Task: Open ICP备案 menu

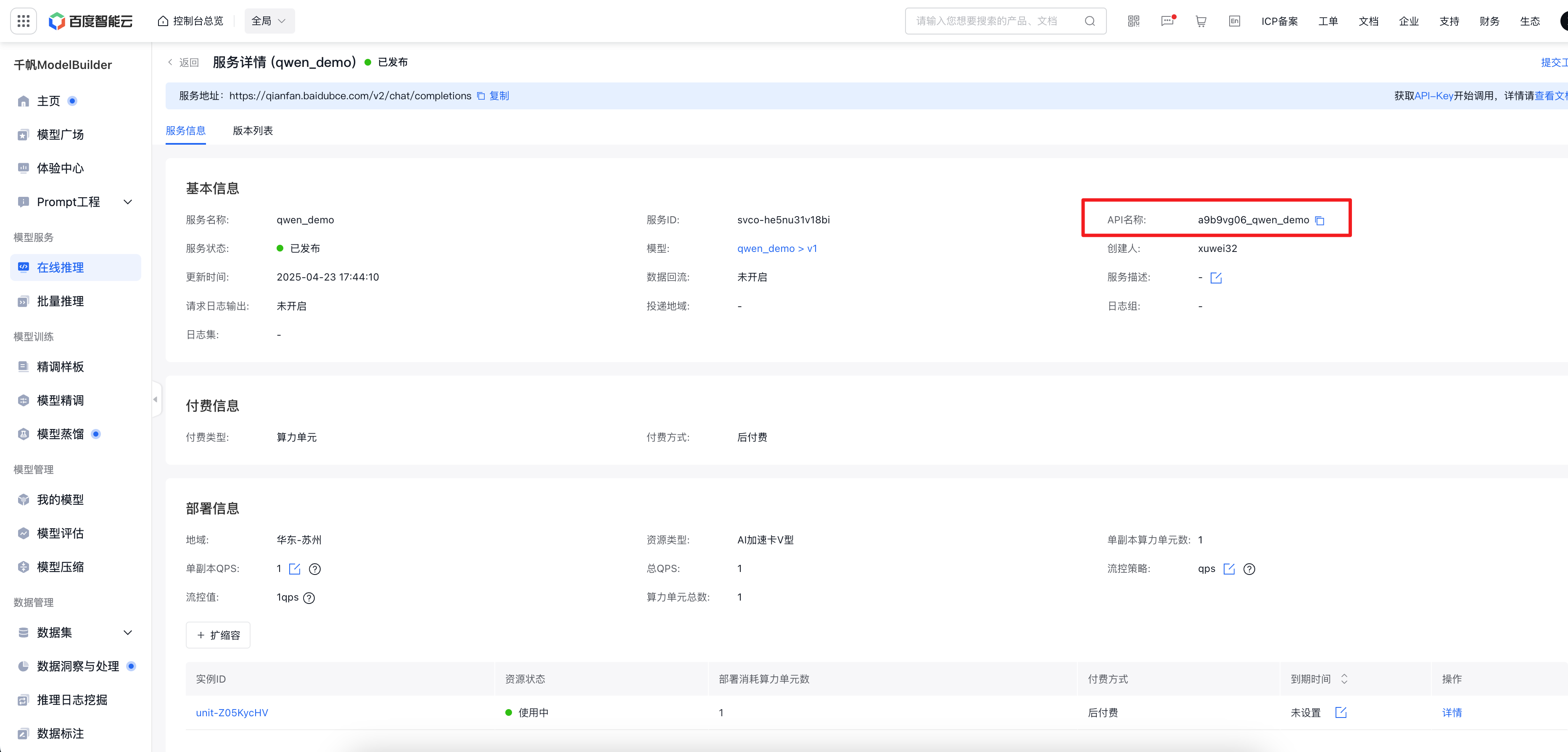Action: point(1280,21)
